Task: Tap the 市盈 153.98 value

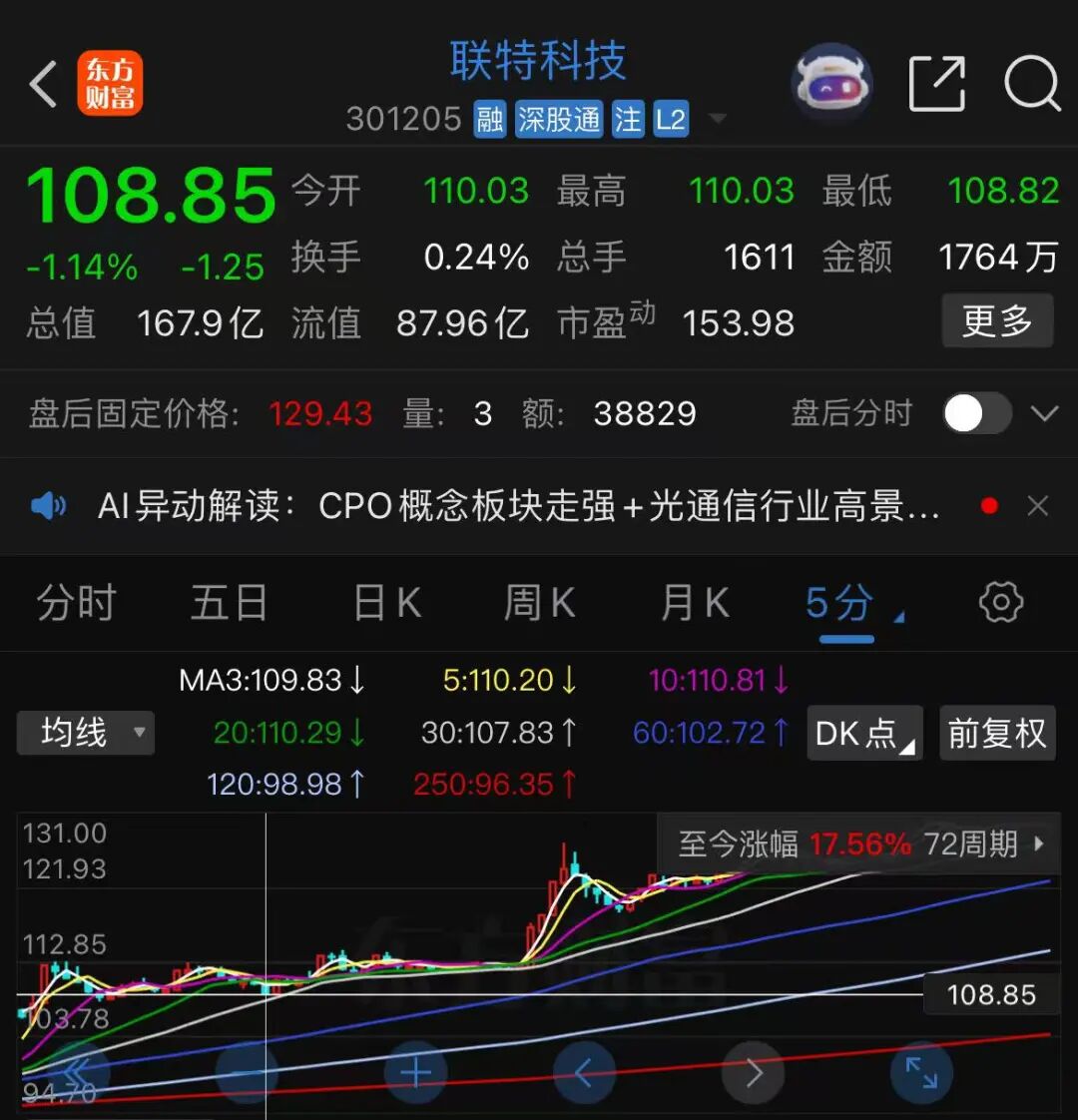Action: (738, 322)
